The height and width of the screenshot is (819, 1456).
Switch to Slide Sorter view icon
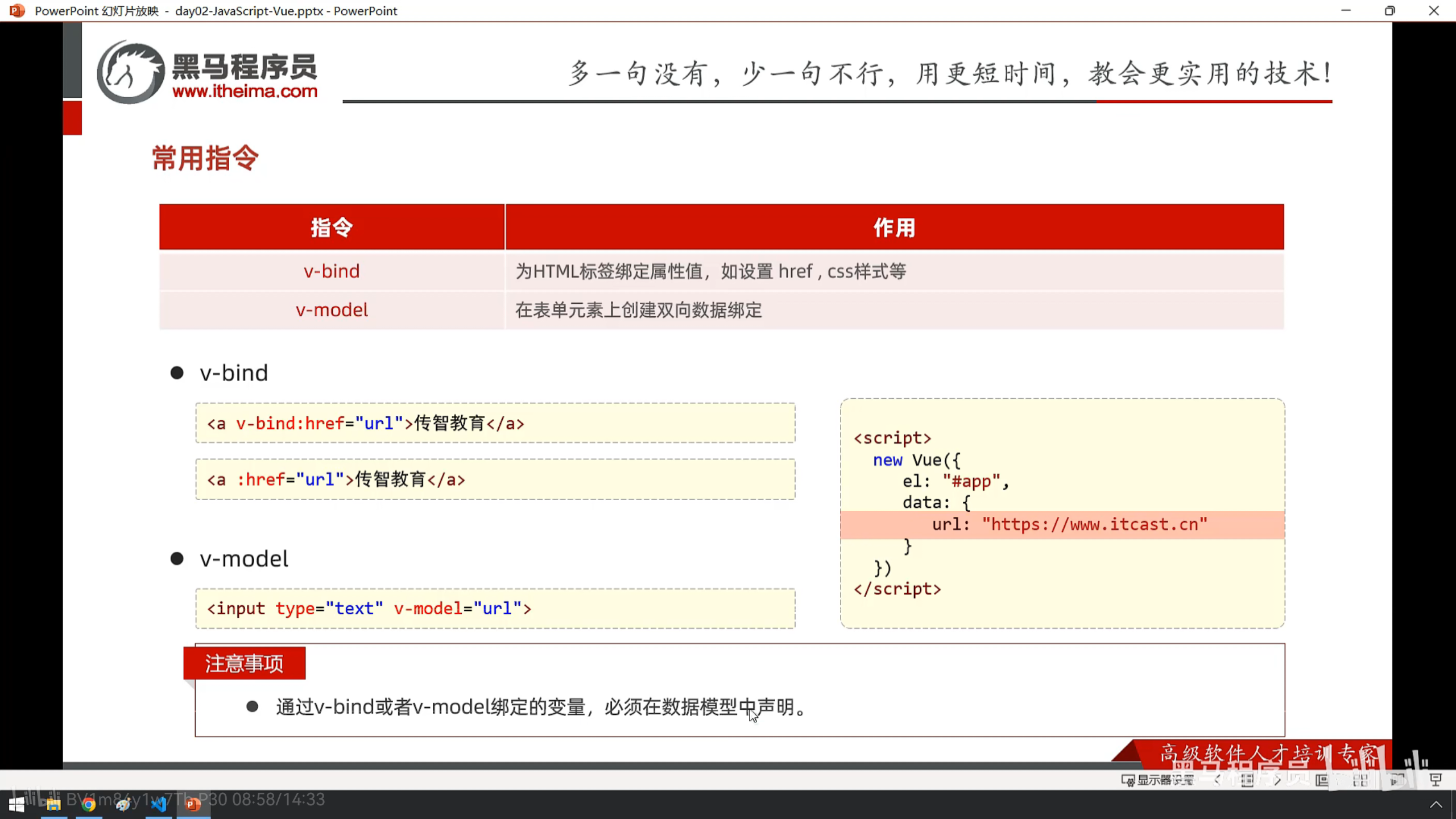coord(1360,780)
